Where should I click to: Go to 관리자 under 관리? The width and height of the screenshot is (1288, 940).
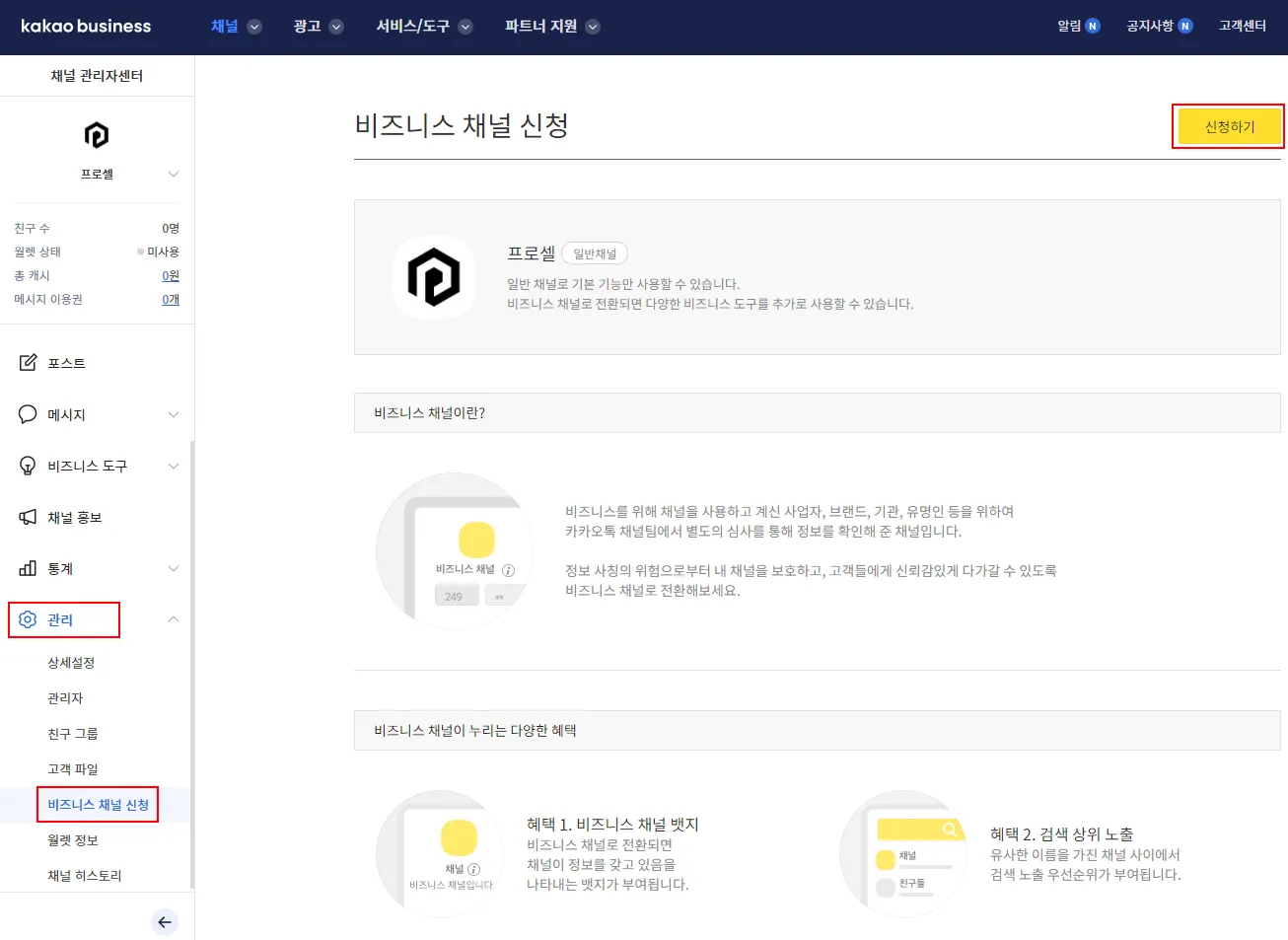pyautogui.click(x=65, y=698)
